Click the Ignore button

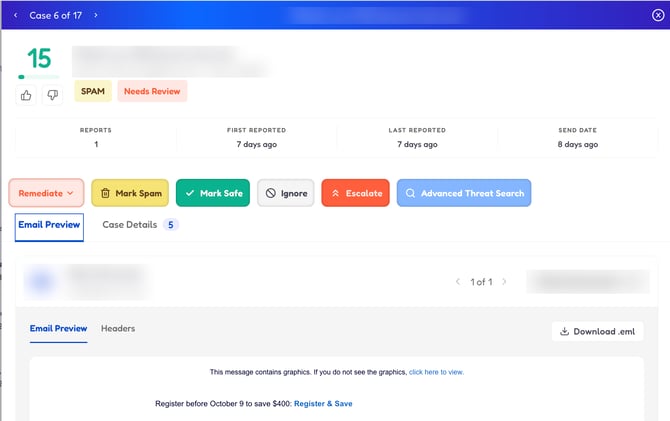pos(285,193)
